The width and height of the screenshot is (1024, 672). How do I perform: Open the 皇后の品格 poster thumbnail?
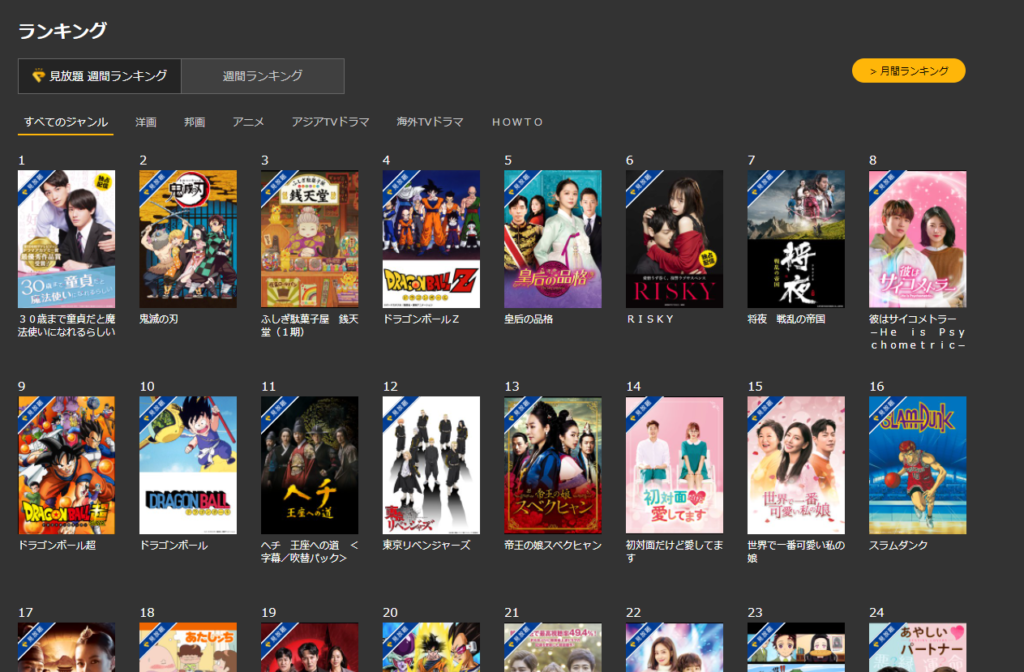(552, 239)
